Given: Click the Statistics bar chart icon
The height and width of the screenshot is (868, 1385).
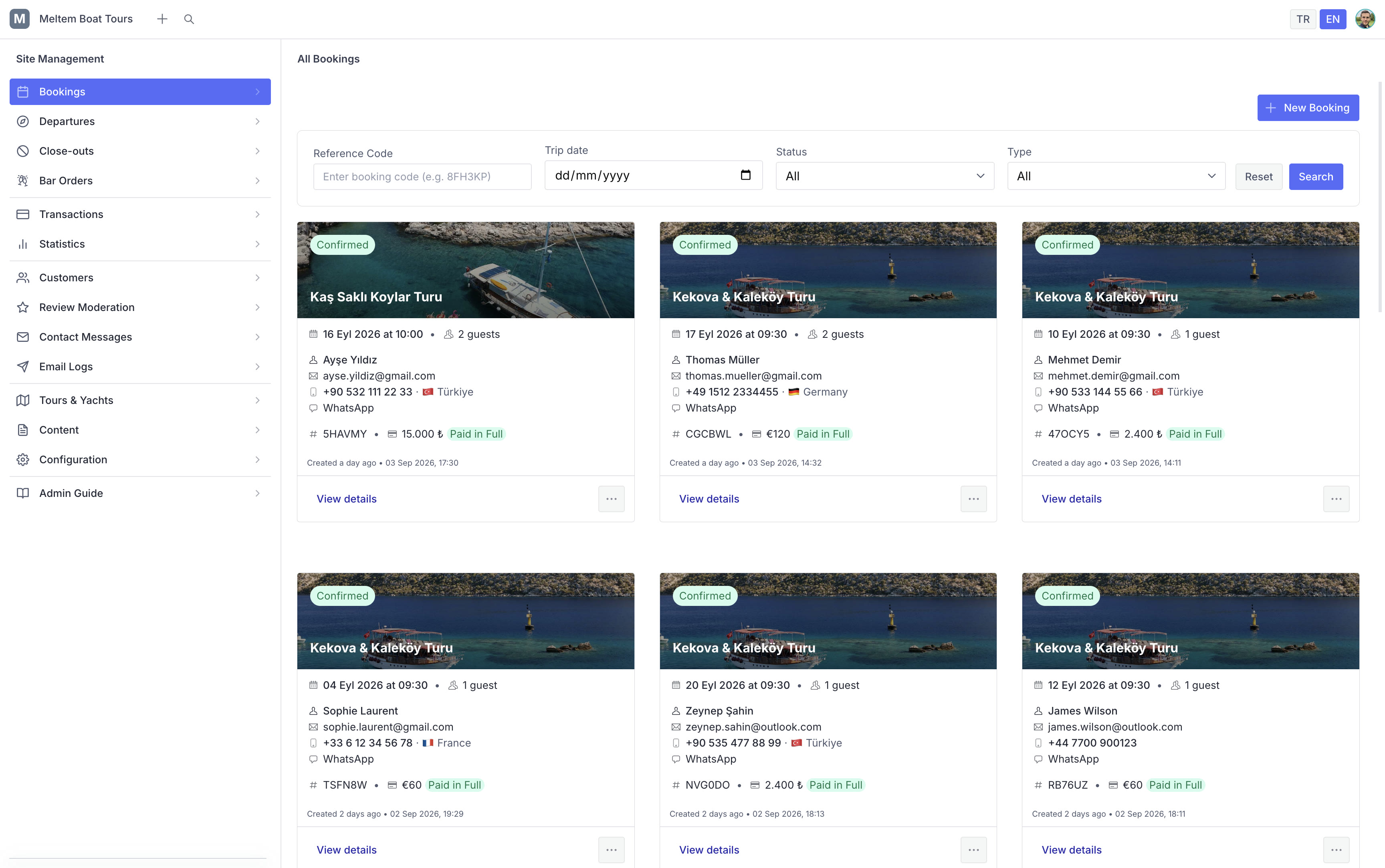Looking at the screenshot, I should 23,244.
